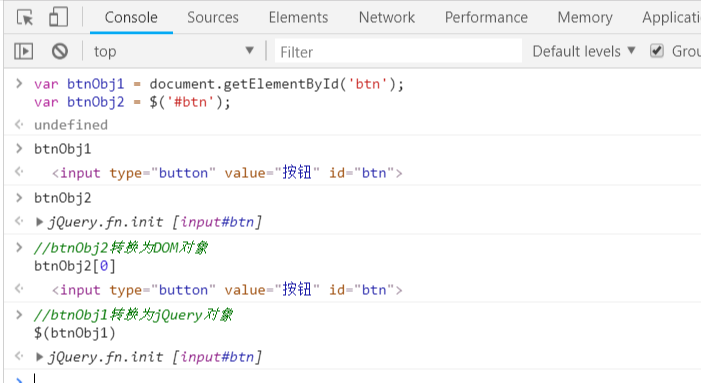Open the Console tab
The width and height of the screenshot is (701, 383).
(131, 17)
